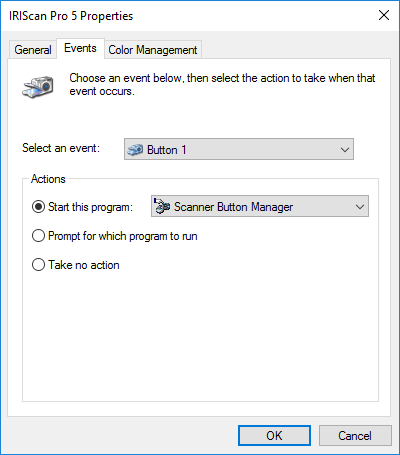Confirm with the OK button
This screenshot has height=455, width=400.
(x=274, y=435)
